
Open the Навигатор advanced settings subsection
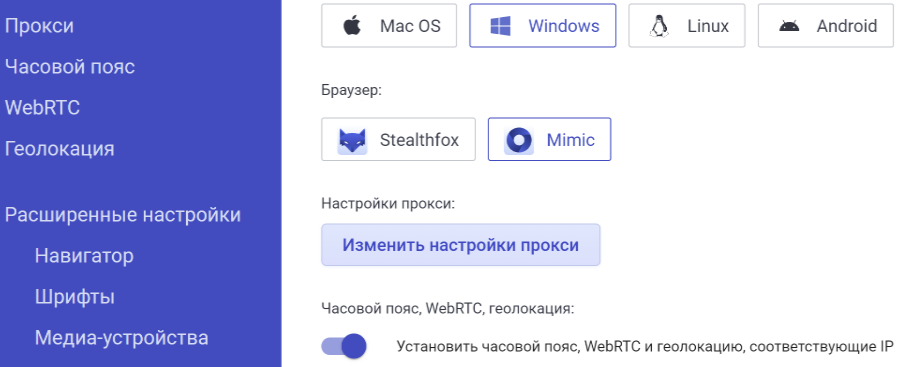(84, 256)
